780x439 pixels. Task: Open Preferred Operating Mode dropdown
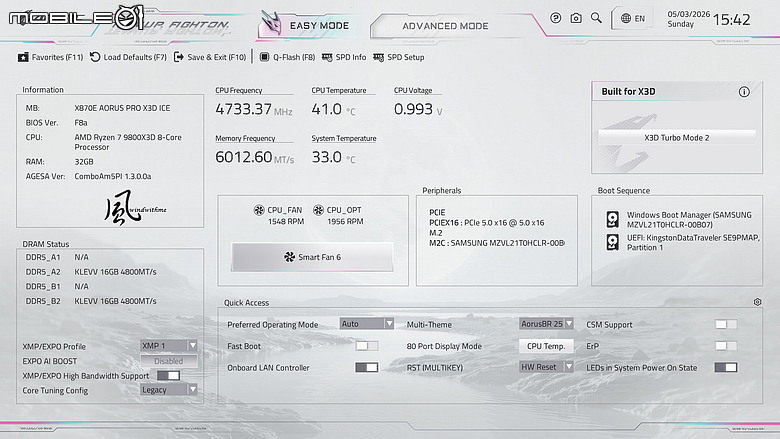coord(367,324)
